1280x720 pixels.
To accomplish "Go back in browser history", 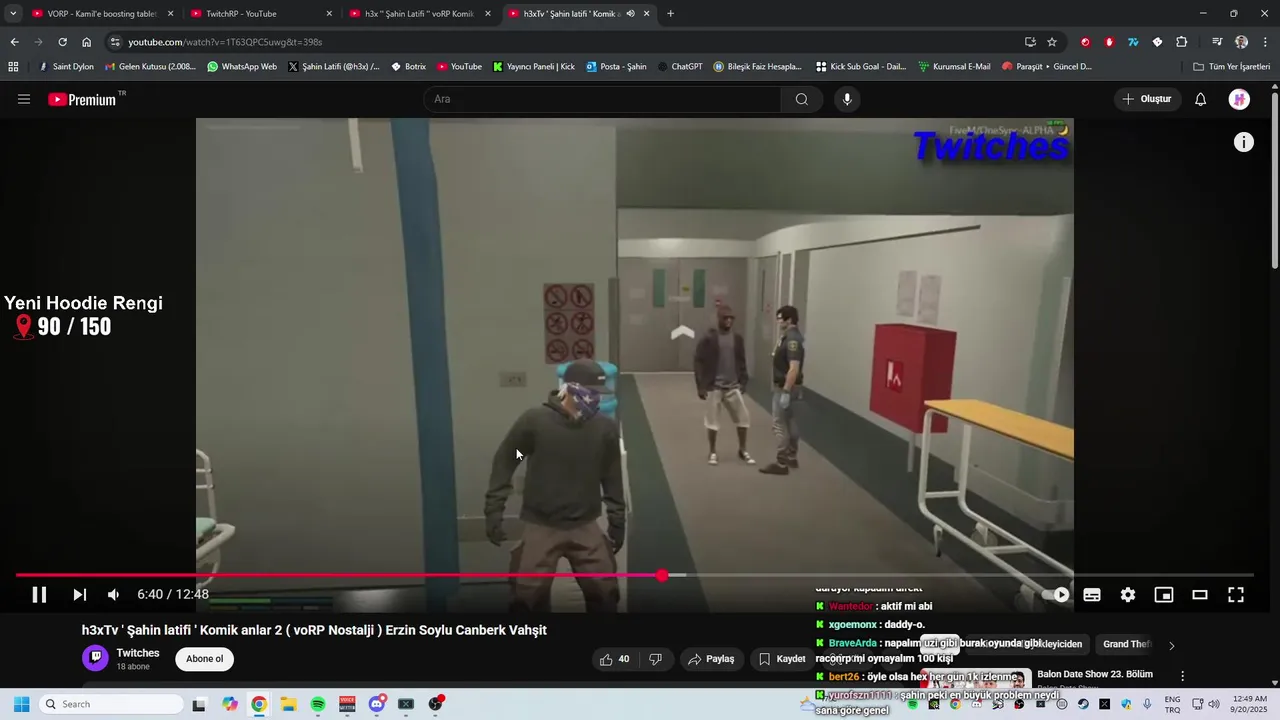I will point(14,42).
